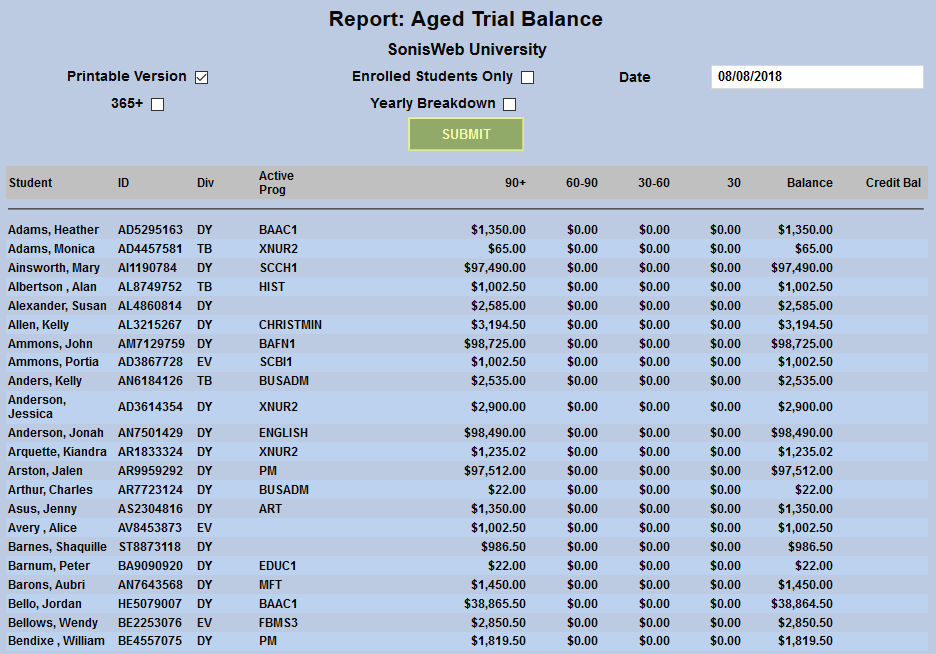936x654 pixels.
Task: Click the Credit Bal column header
Action: [889, 182]
